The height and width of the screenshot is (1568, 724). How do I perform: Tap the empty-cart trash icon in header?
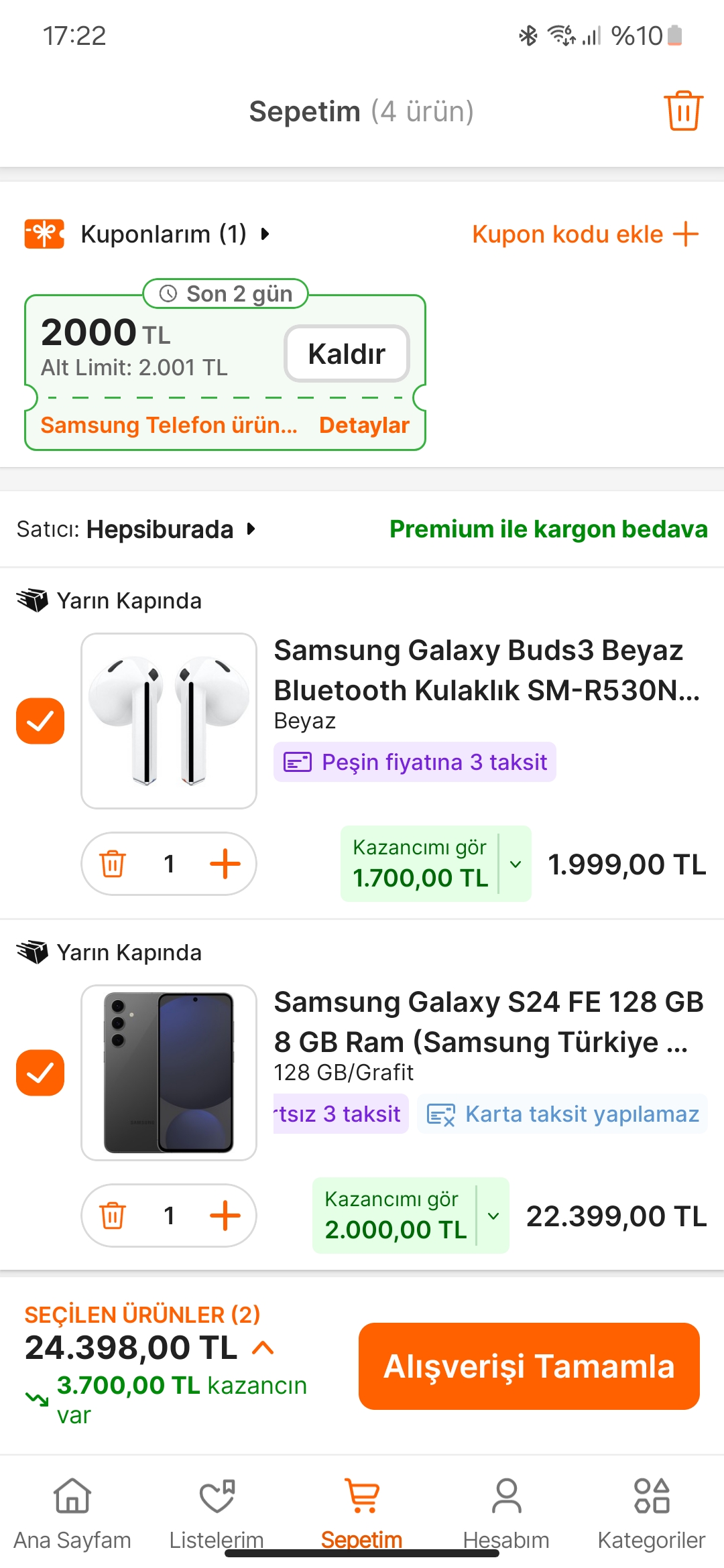683,111
